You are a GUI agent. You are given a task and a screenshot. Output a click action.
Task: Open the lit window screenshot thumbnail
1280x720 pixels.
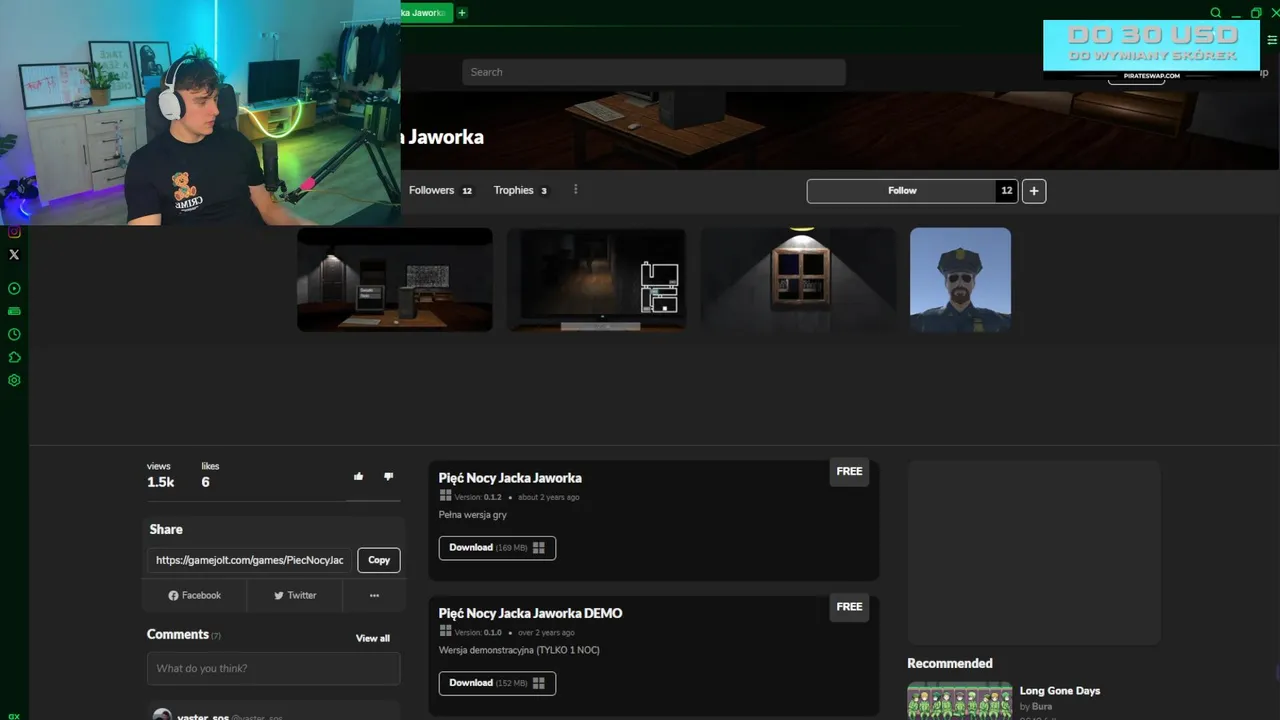point(798,280)
